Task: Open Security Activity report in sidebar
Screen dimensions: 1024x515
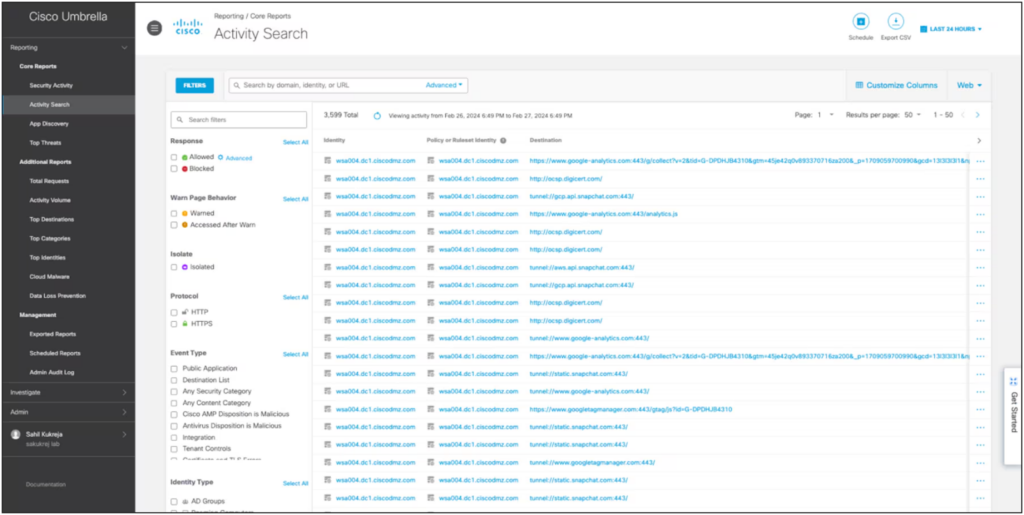Action: (51, 85)
